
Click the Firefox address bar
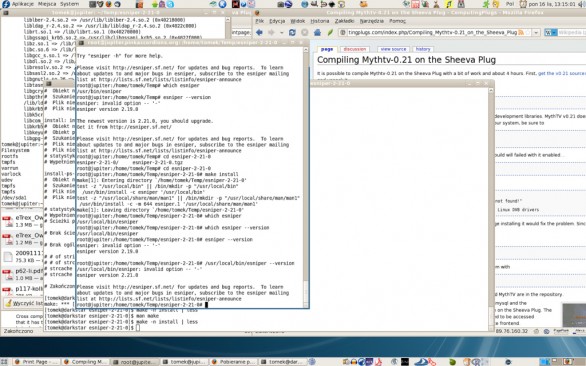tap(434, 33)
